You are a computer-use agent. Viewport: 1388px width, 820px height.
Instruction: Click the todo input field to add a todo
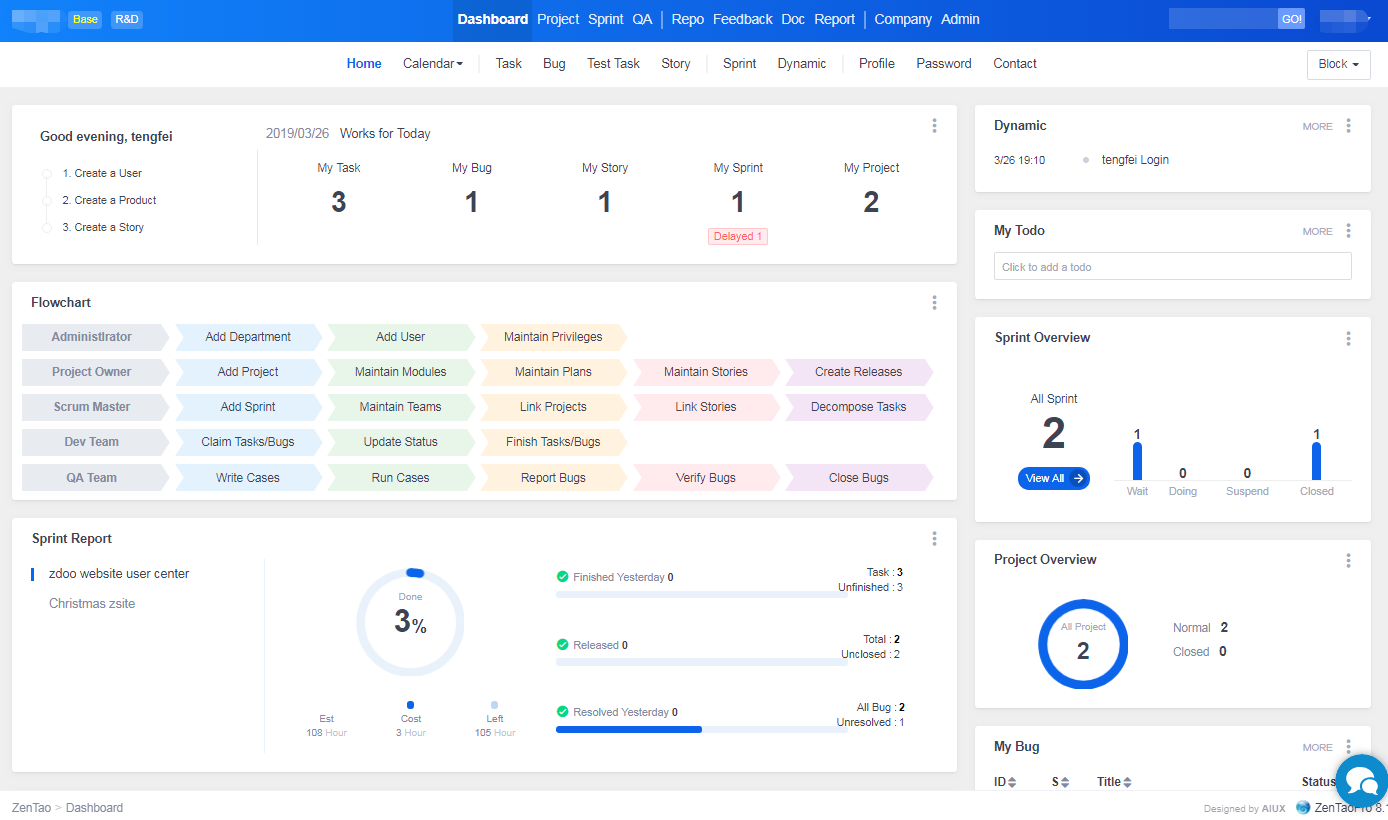[1172, 266]
